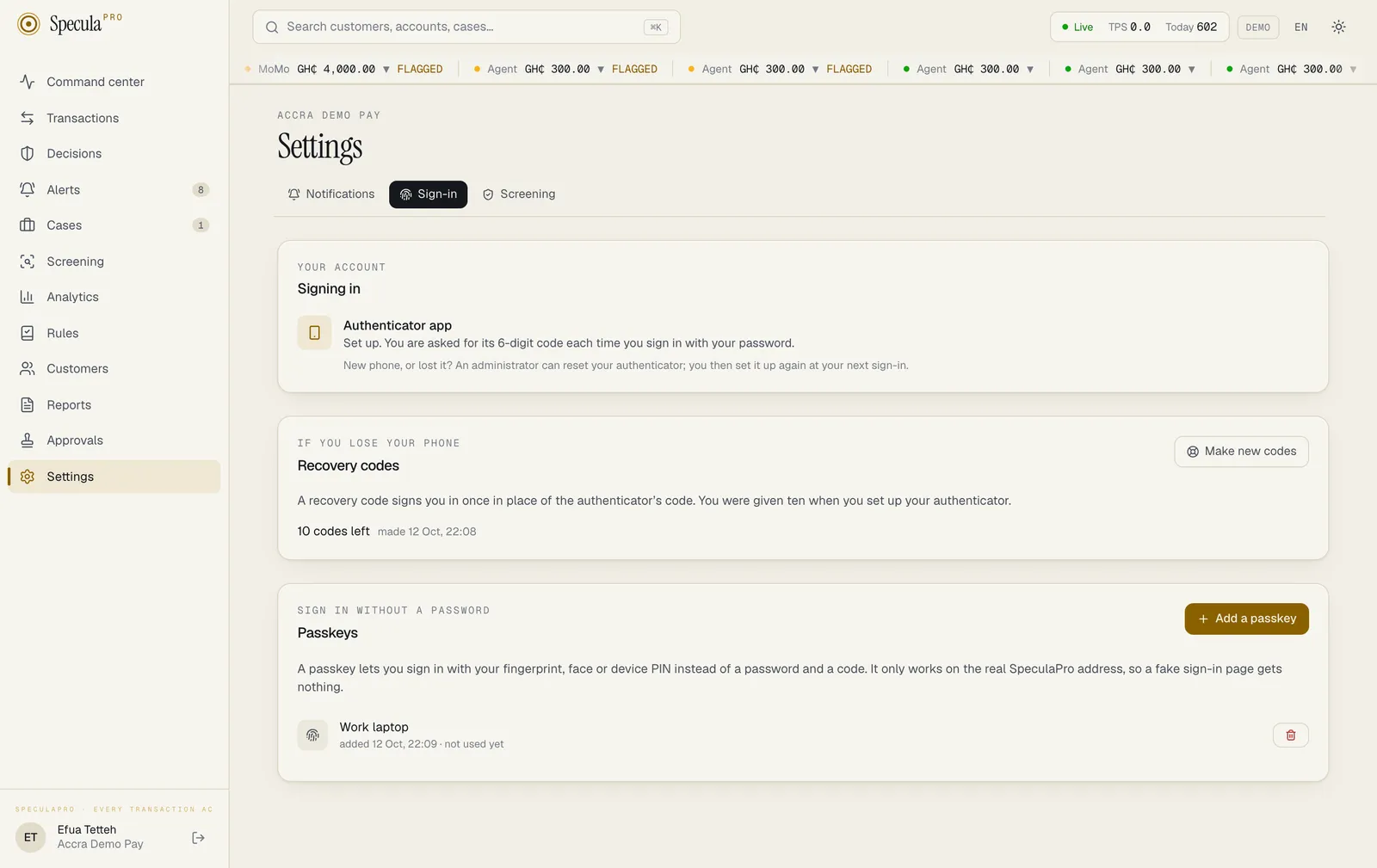
Task: Click 'Work laptop' passkey name
Action: (x=374, y=727)
